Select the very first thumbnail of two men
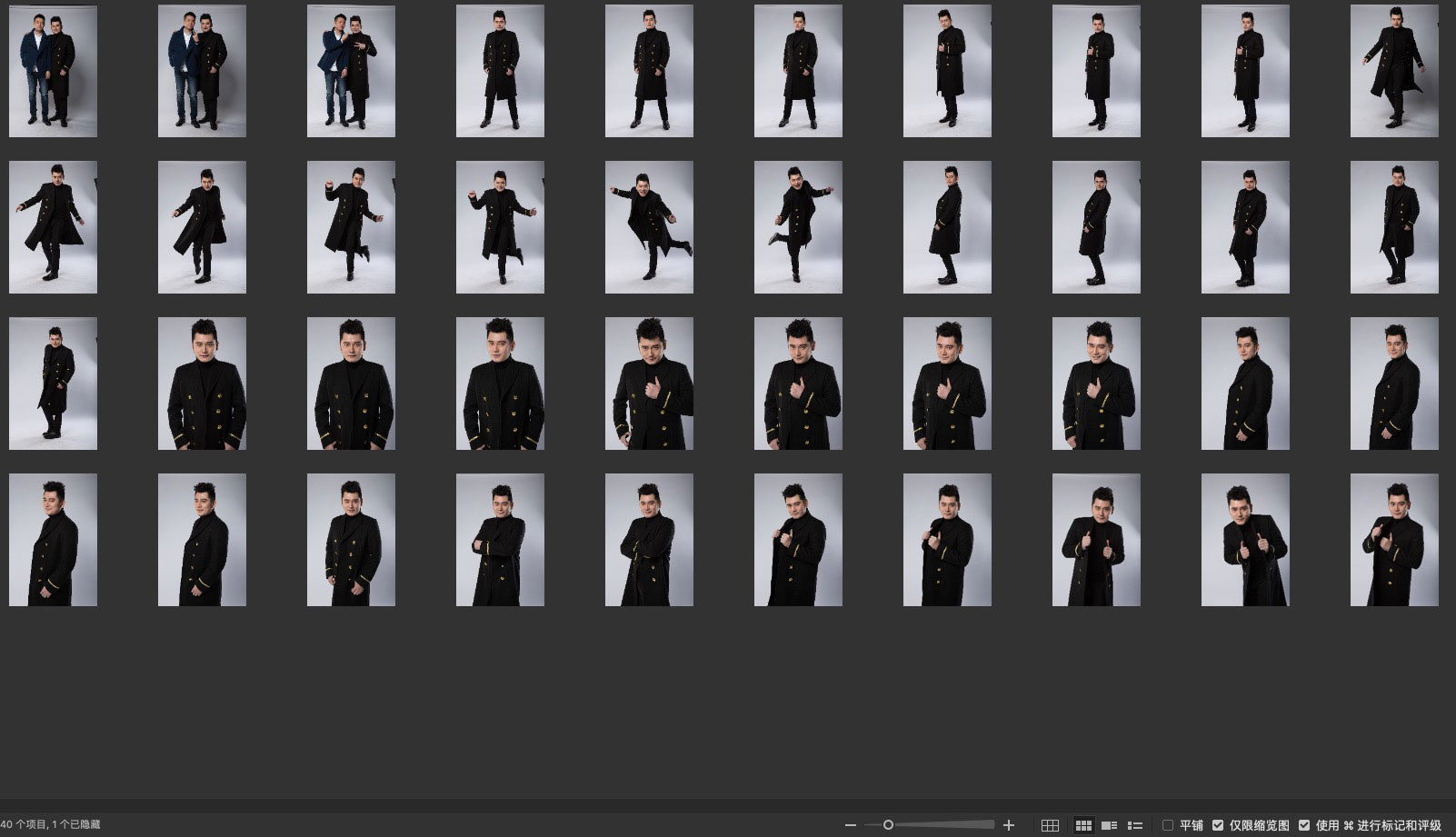Viewport: 1456px width, 837px height. coord(53,71)
